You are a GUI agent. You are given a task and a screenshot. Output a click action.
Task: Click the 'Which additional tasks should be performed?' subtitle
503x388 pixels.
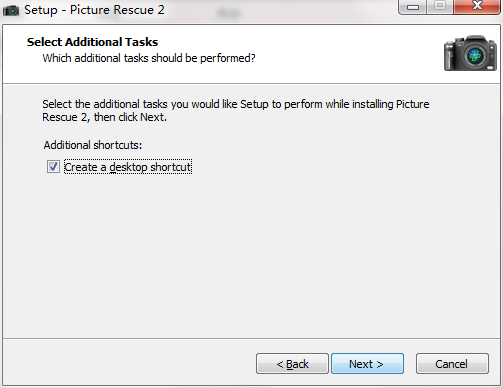coord(149,58)
